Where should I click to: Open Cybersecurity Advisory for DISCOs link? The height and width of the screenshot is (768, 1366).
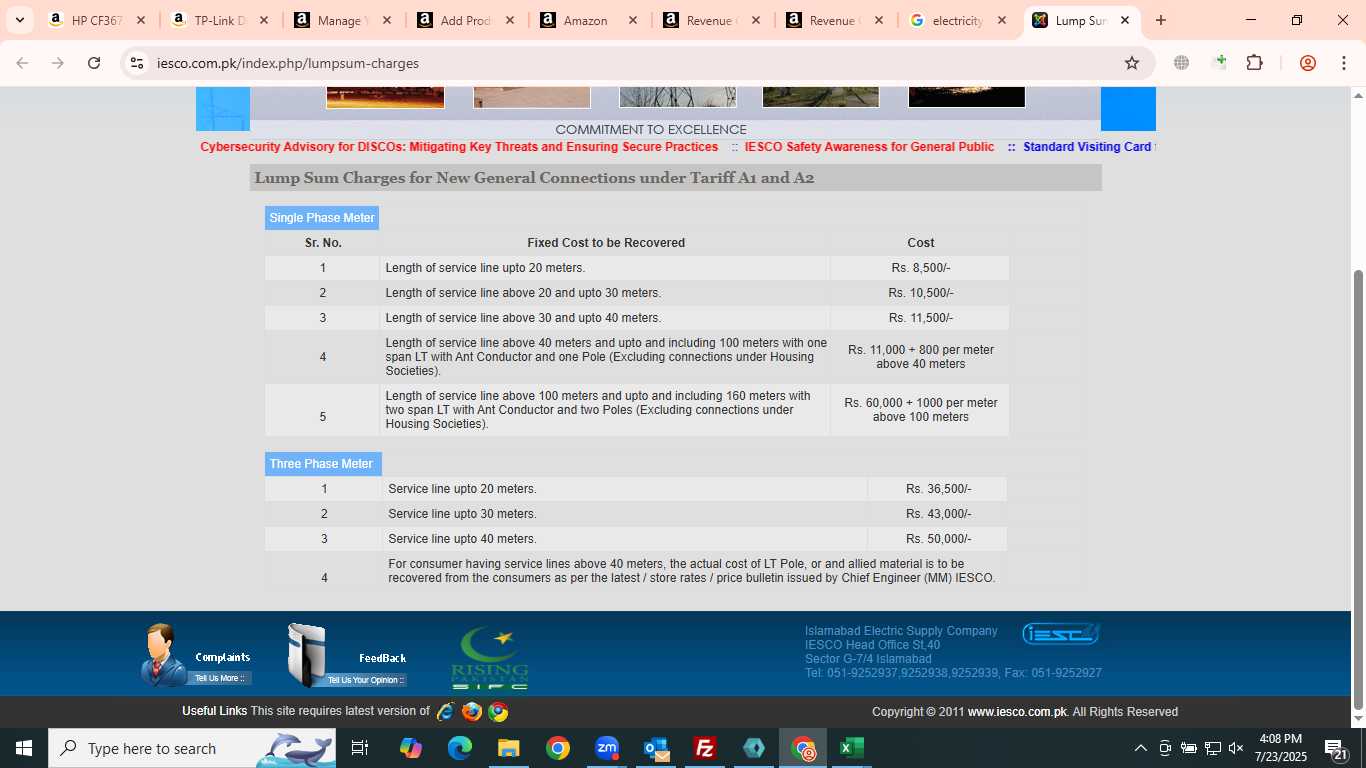pyautogui.click(x=459, y=147)
